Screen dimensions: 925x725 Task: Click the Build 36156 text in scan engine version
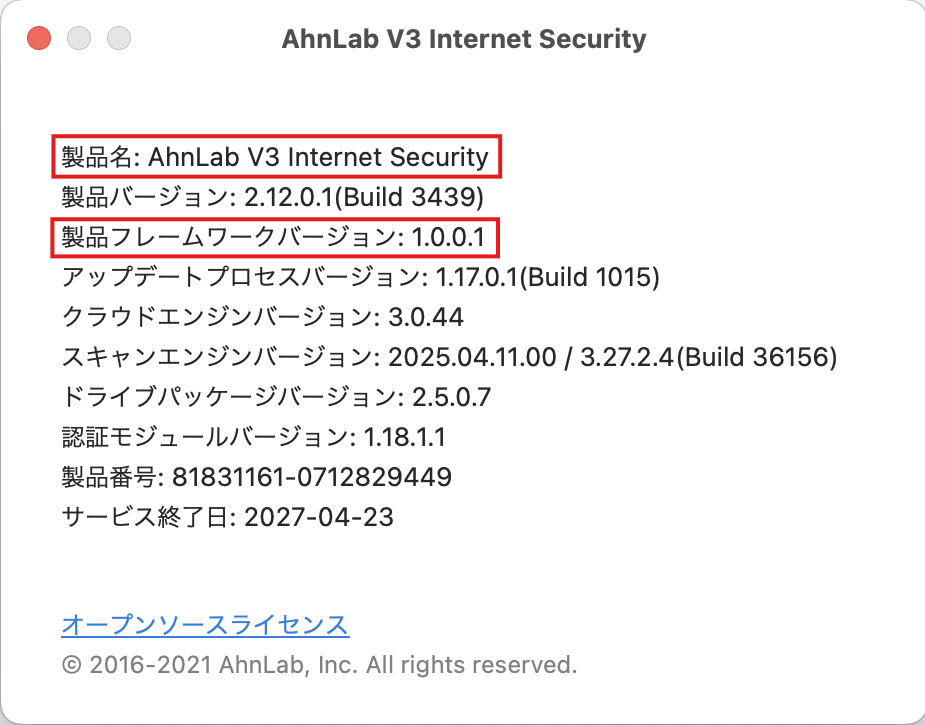coord(756,357)
